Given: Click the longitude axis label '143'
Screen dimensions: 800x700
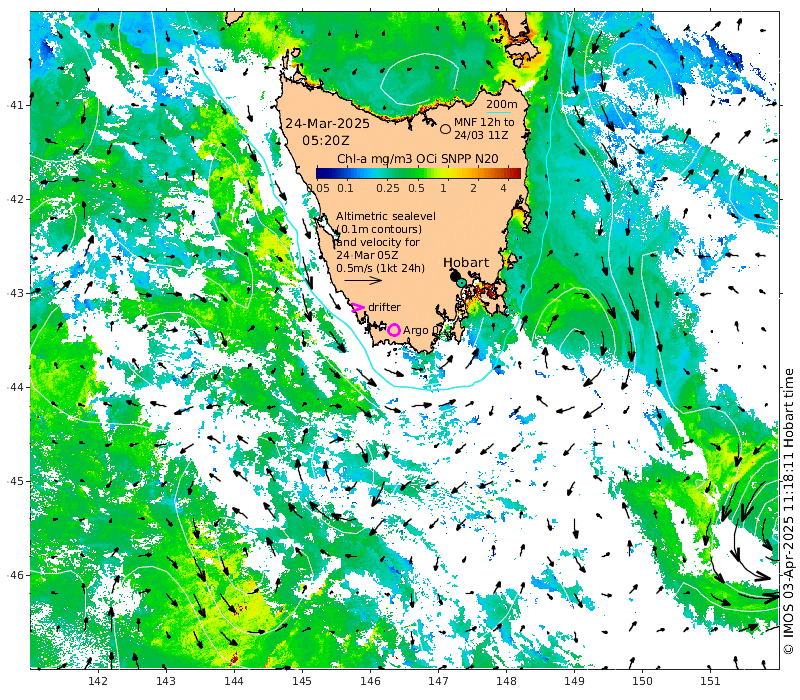Looking at the screenshot, I should pyautogui.click(x=166, y=681).
